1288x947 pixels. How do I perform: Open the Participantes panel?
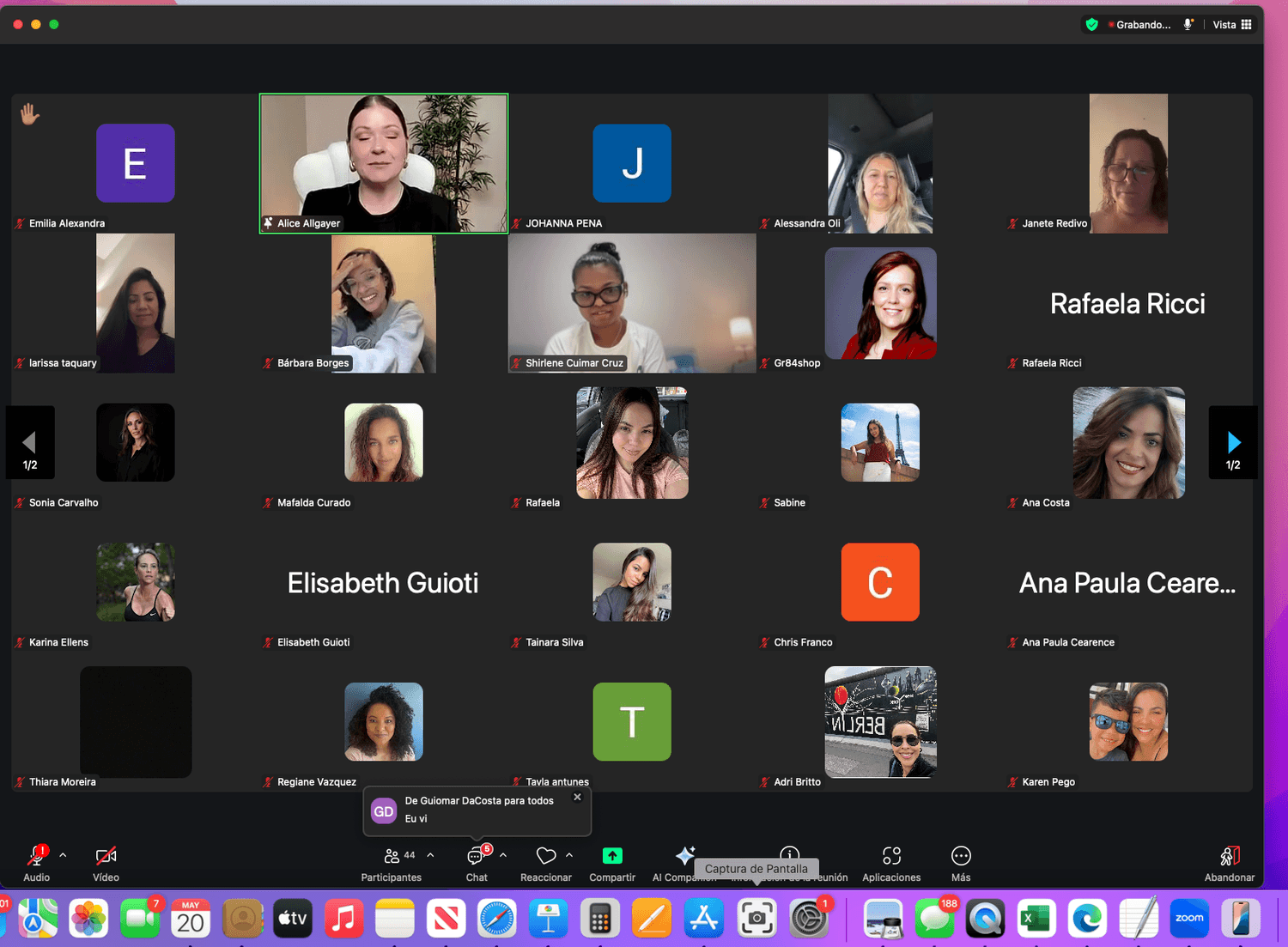tap(392, 863)
